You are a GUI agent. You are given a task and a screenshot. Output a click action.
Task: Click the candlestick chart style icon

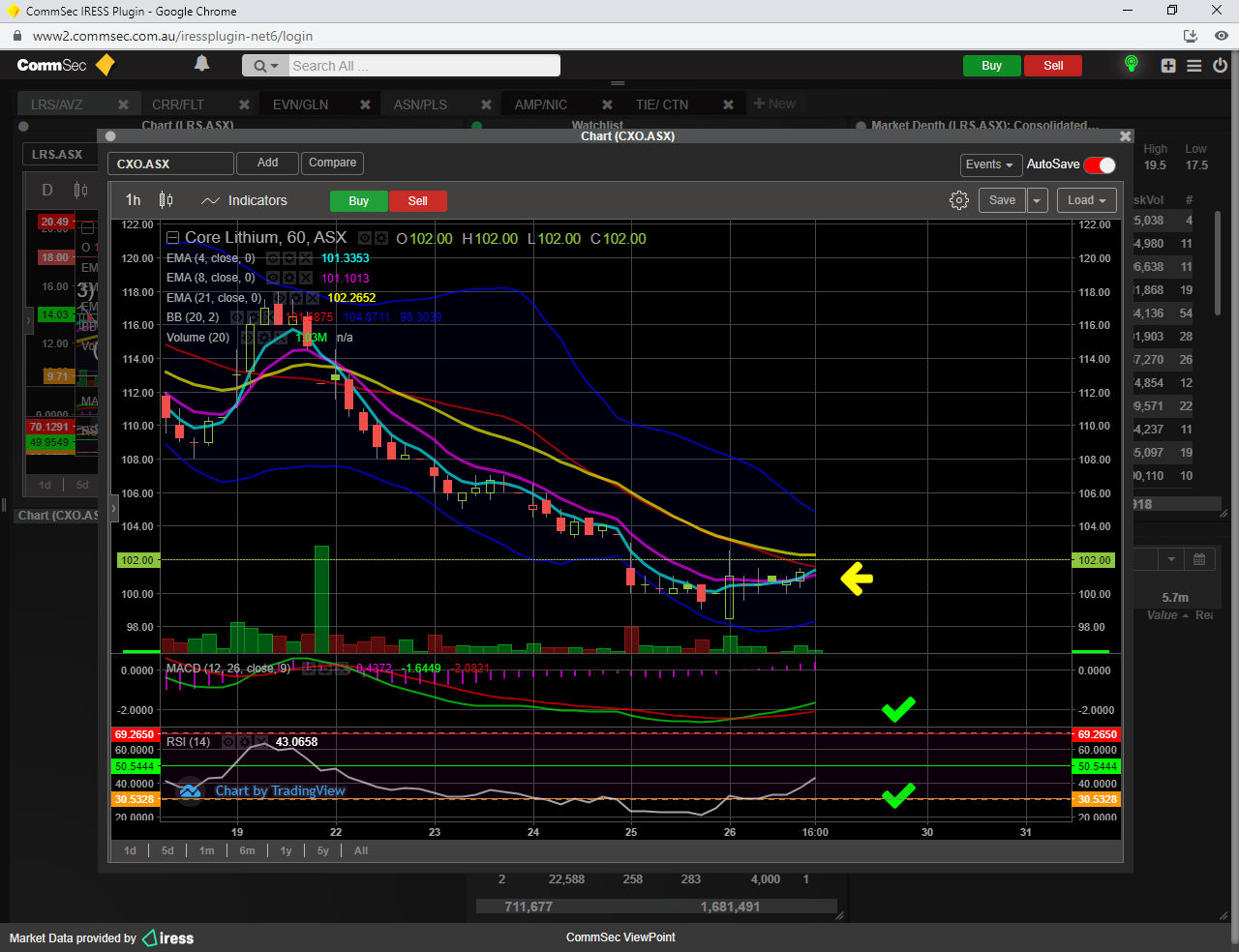(x=166, y=200)
